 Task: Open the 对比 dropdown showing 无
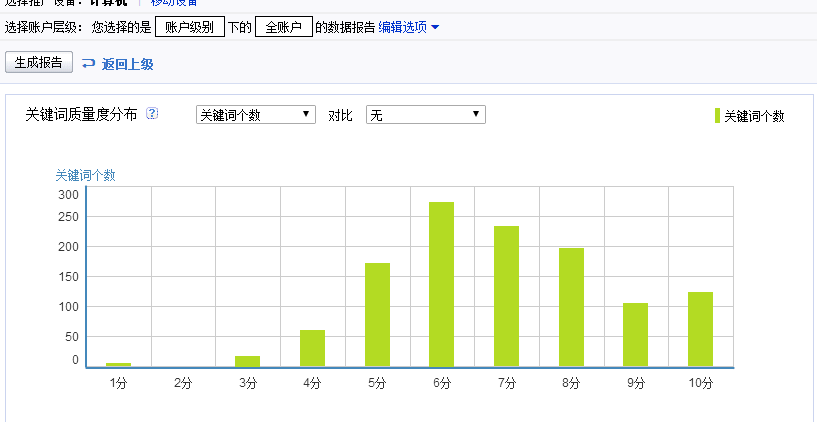[x=426, y=115]
